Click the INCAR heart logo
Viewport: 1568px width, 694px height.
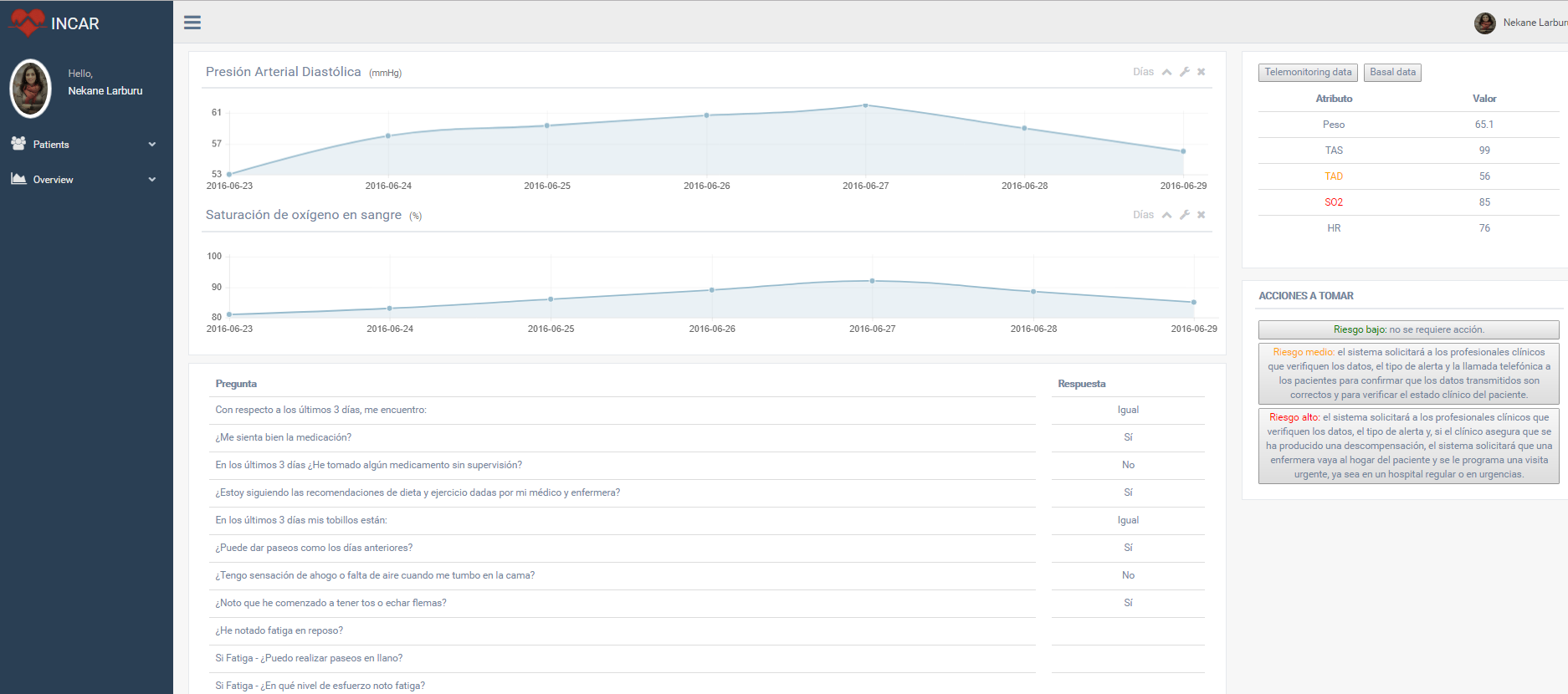point(28,23)
